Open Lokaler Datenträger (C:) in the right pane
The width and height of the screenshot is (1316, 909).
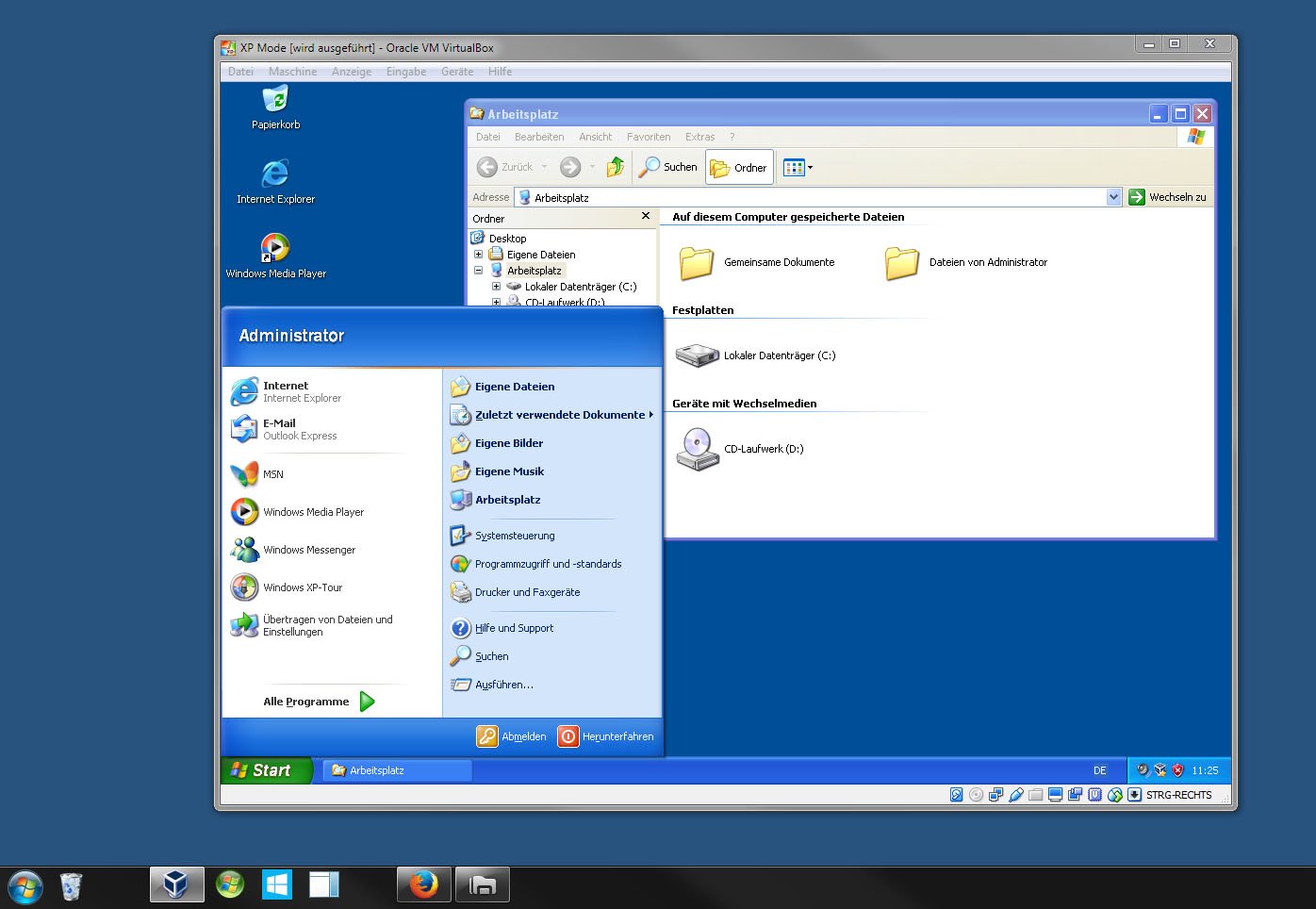756,355
